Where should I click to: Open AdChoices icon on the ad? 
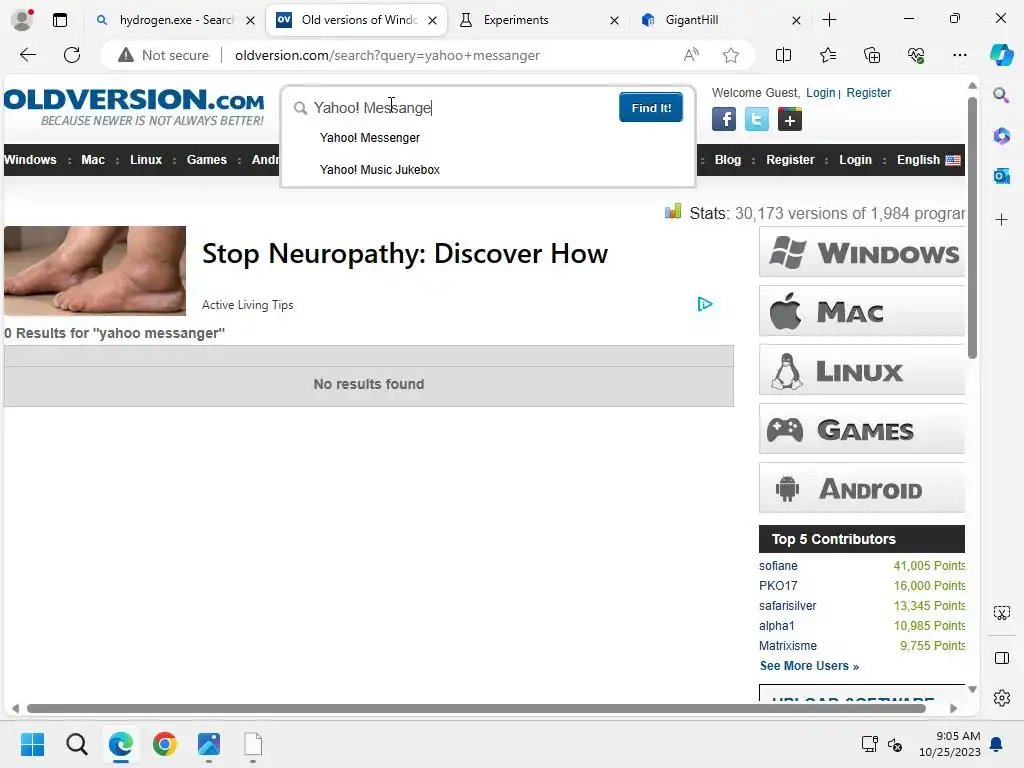(x=705, y=304)
